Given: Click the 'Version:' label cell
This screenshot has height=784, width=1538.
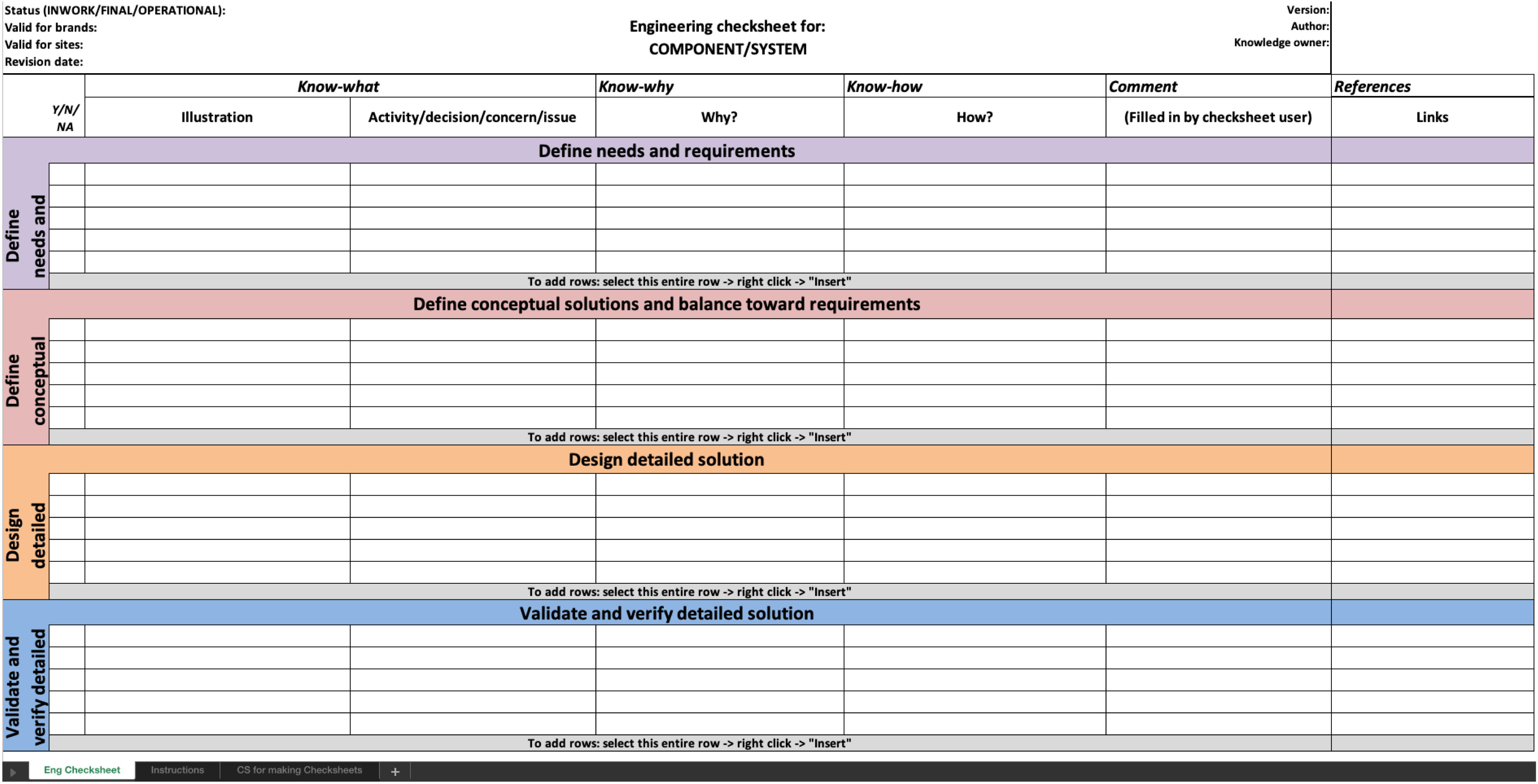Looking at the screenshot, I should click(x=1307, y=9).
